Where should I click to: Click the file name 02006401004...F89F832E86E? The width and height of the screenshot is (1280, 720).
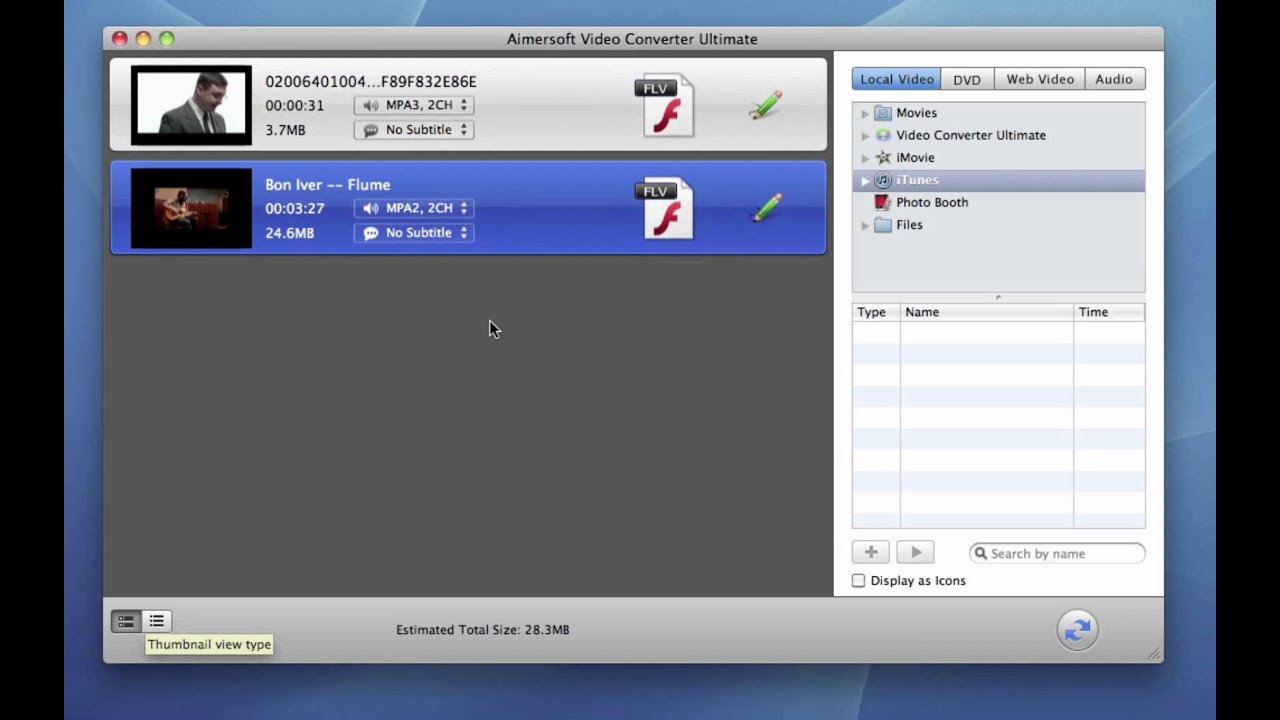click(x=371, y=82)
